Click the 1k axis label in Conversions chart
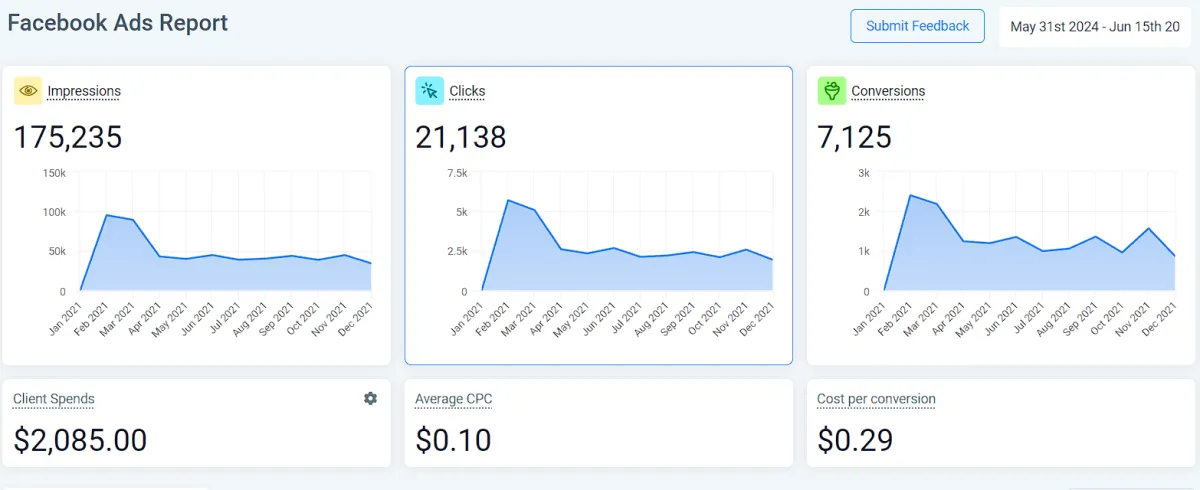 pos(863,251)
